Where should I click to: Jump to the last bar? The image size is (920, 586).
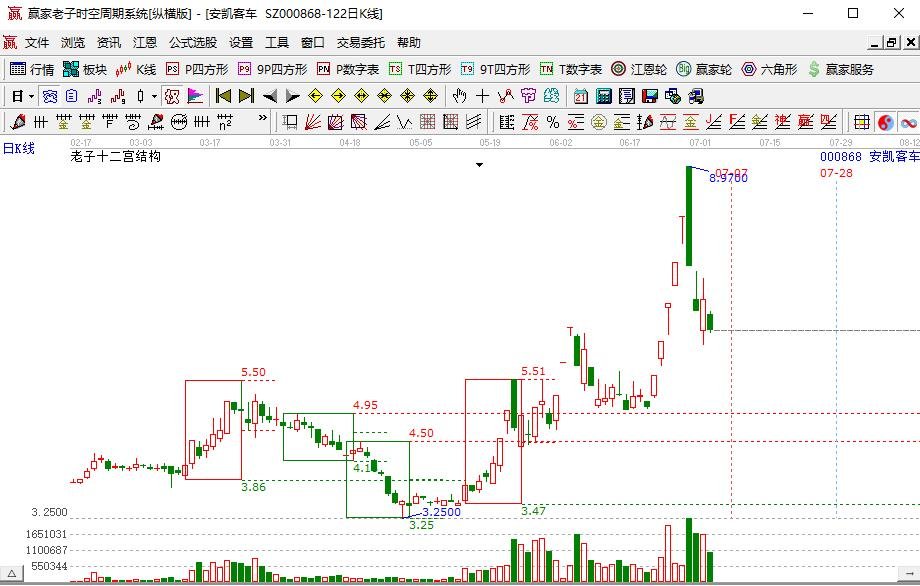pyautogui.click(x=246, y=96)
